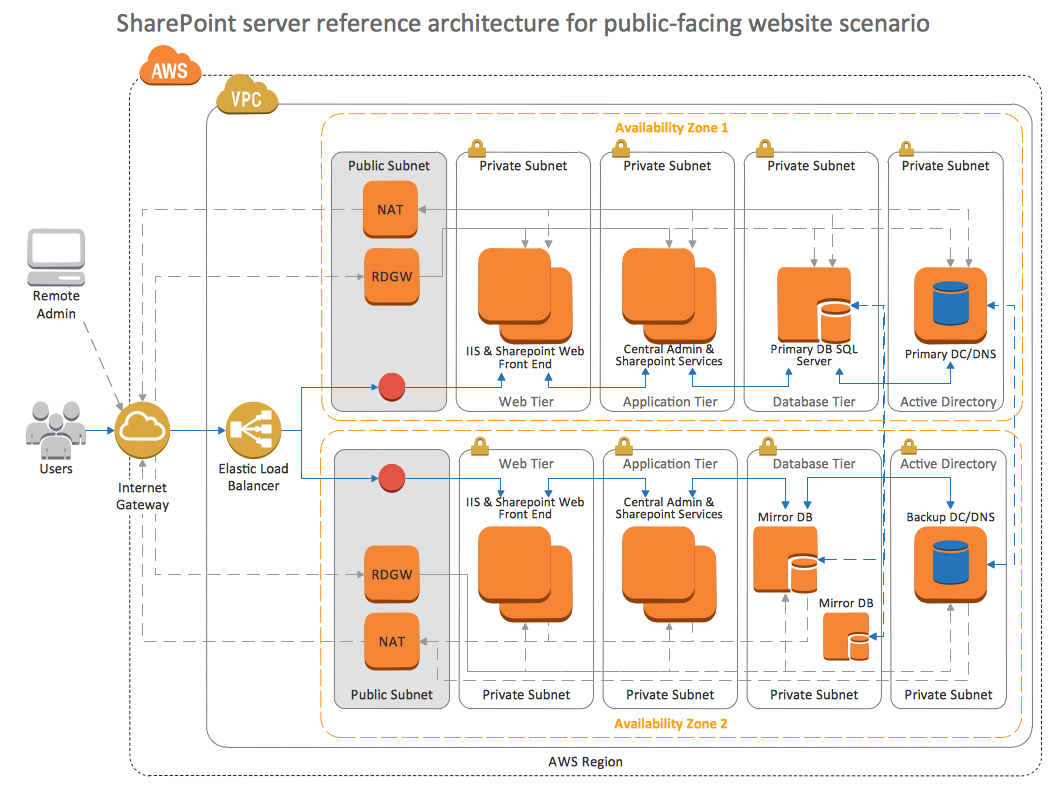Click the Backup DC/DNS directory icon

[x=950, y=564]
